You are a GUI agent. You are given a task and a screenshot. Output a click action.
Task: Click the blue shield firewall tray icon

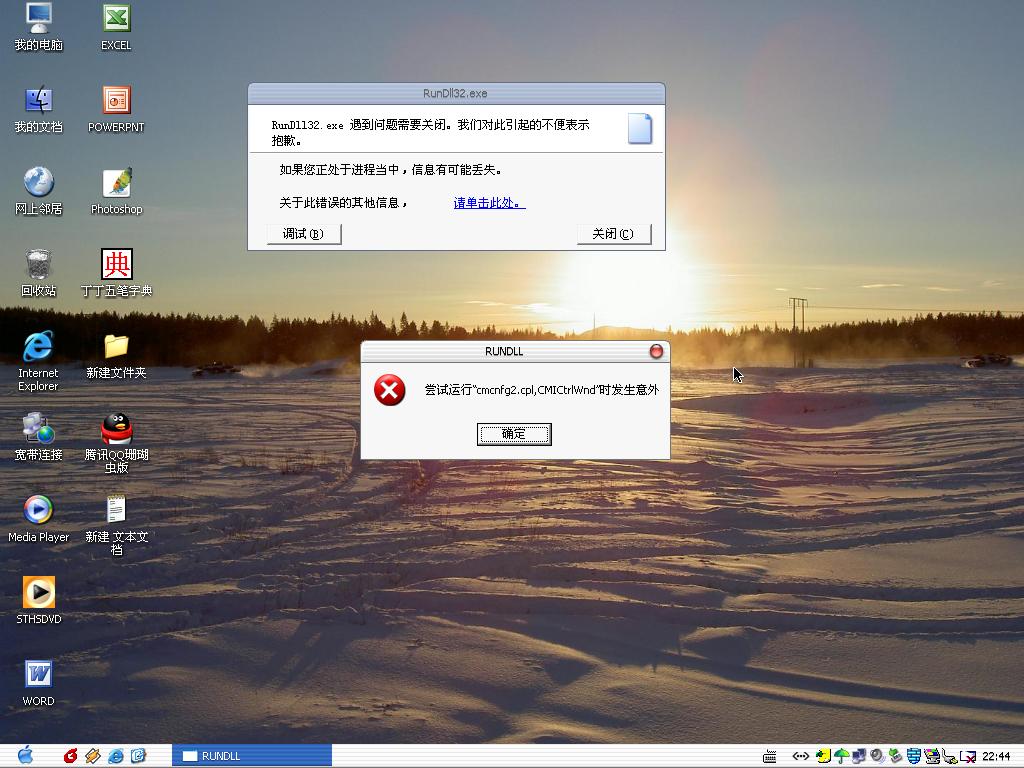click(x=914, y=756)
